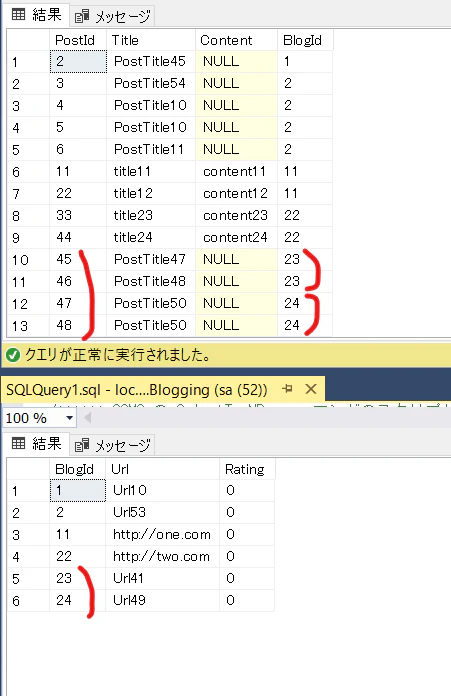
Task: Select the lower grid BlogId cell 23
Action: [78, 578]
